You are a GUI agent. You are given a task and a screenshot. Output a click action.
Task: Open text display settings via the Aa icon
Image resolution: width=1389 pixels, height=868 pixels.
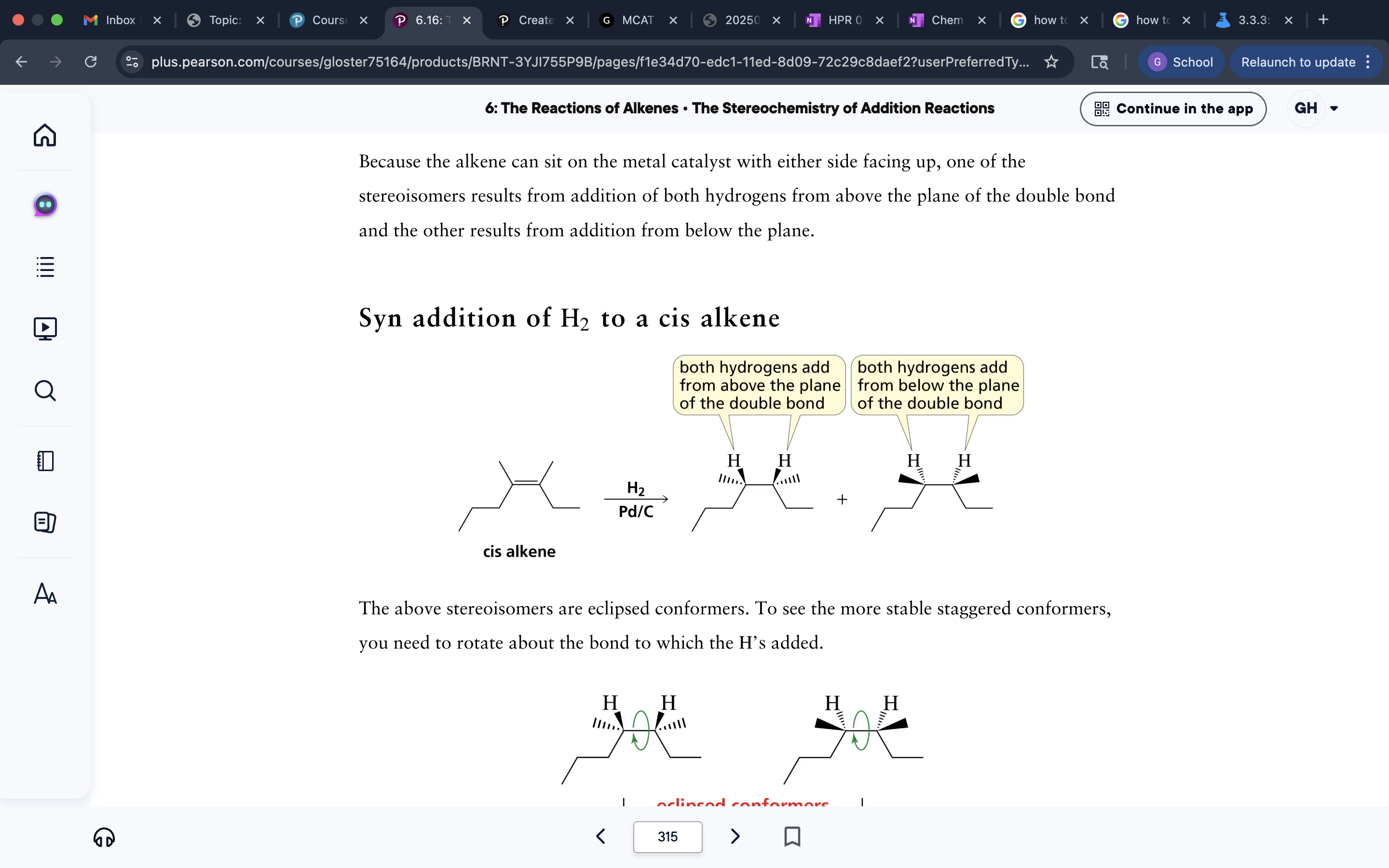[44, 594]
